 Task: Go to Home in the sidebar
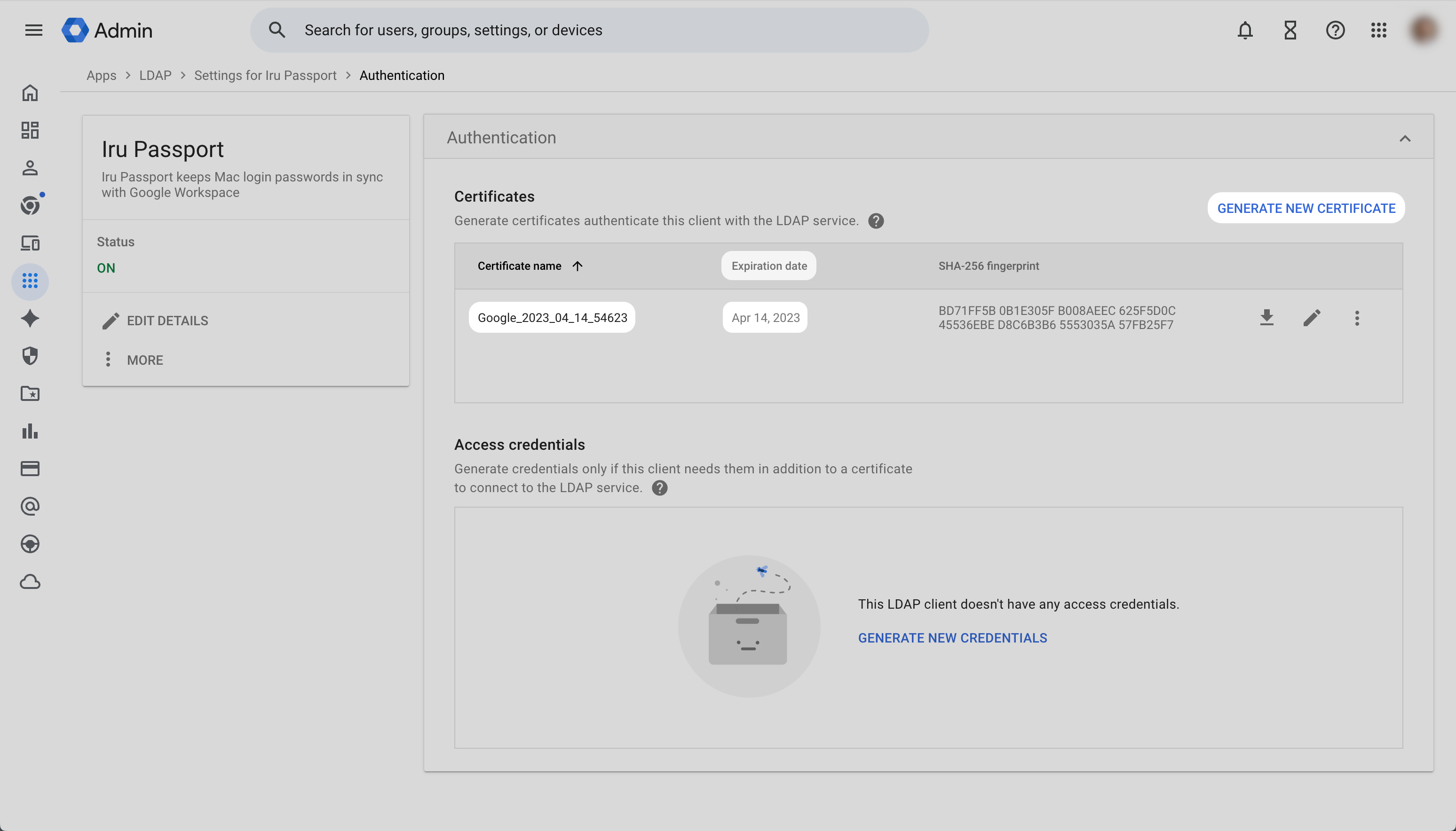(x=30, y=93)
